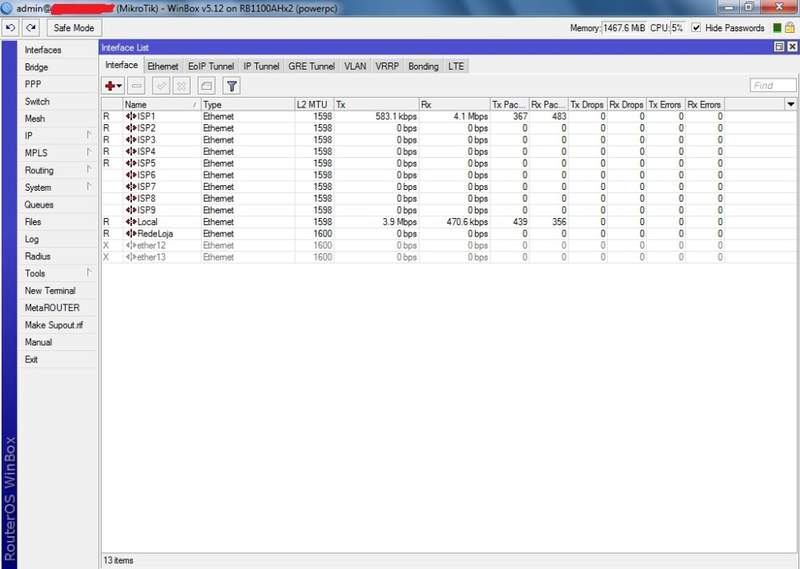Image resolution: width=800 pixels, height=569 pixels.
Task: Click the Undo arrow in toolbar
Action: click(10, 28)
